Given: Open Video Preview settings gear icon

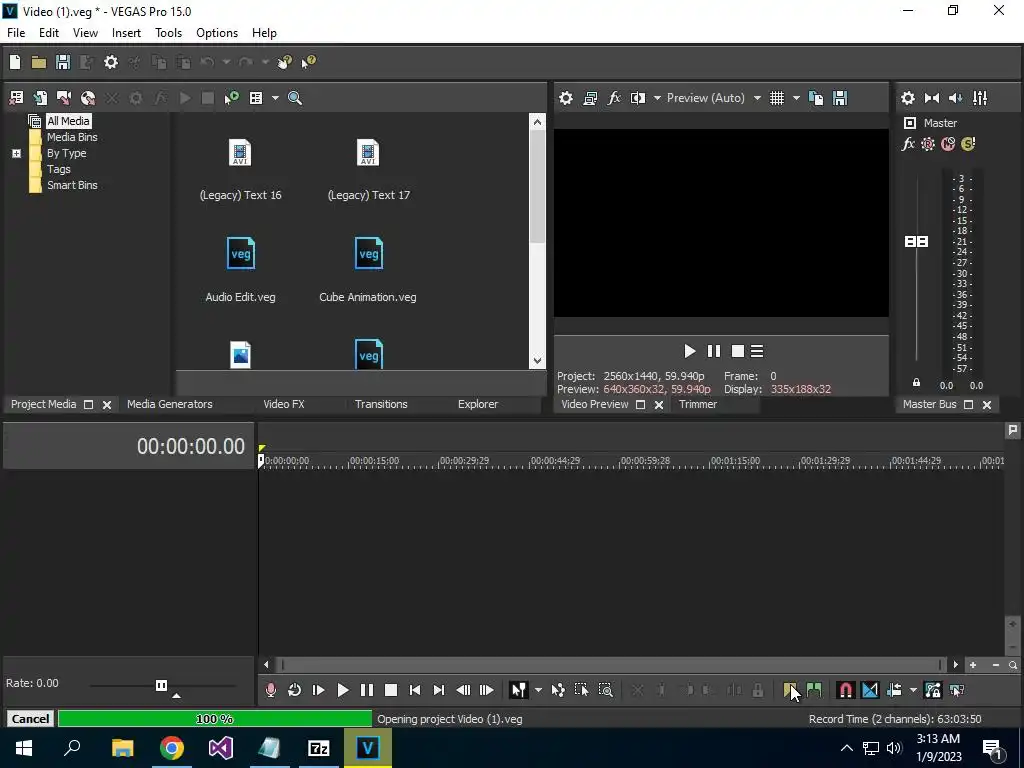Looking at the screenshot, I should [x=566, y=98].
